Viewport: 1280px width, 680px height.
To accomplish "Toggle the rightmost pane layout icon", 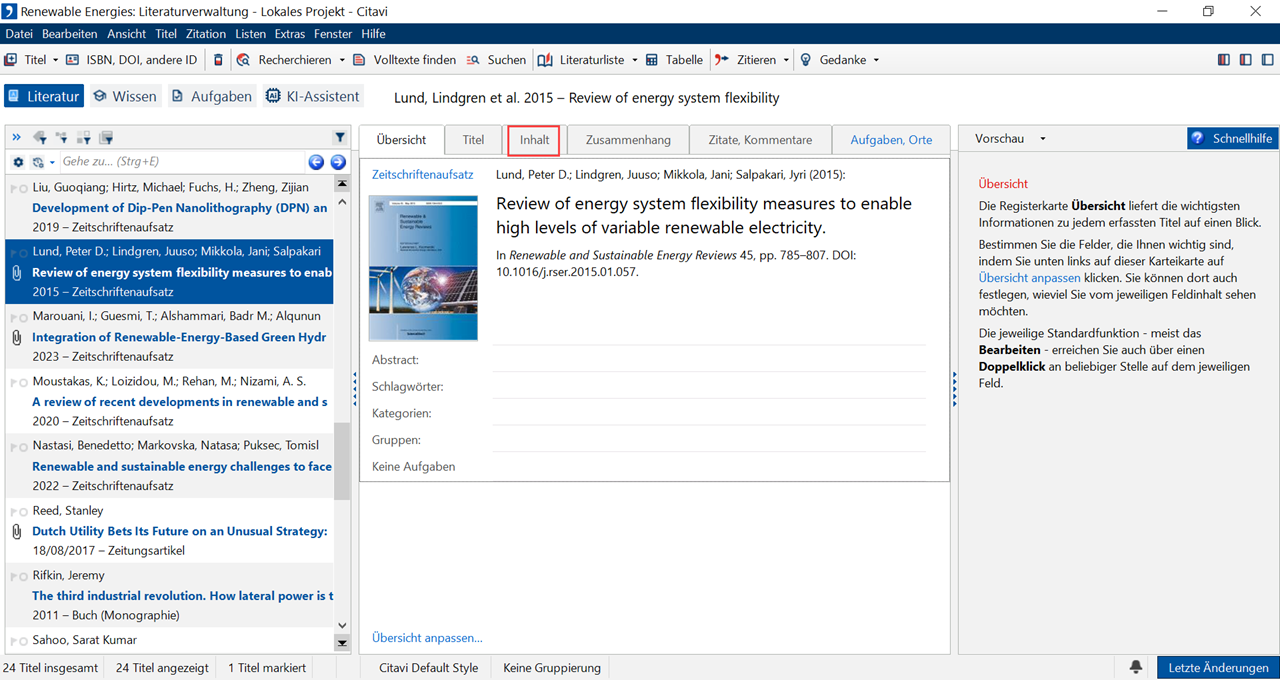I will [1266, 60].
